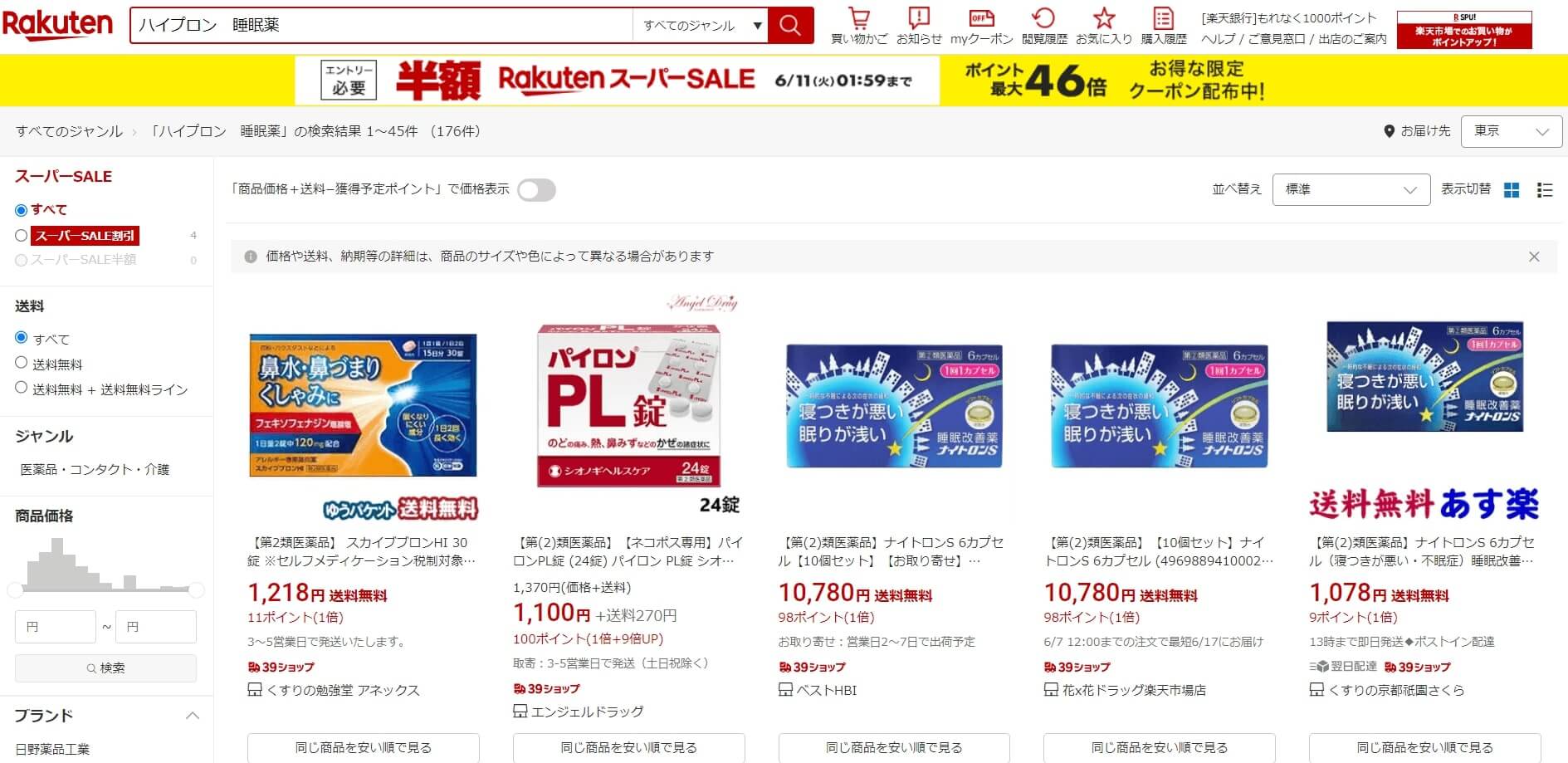Click 同じ商品を安い順で見る under パイロンPL錠
1568x763 pixels.
(628, 747)
